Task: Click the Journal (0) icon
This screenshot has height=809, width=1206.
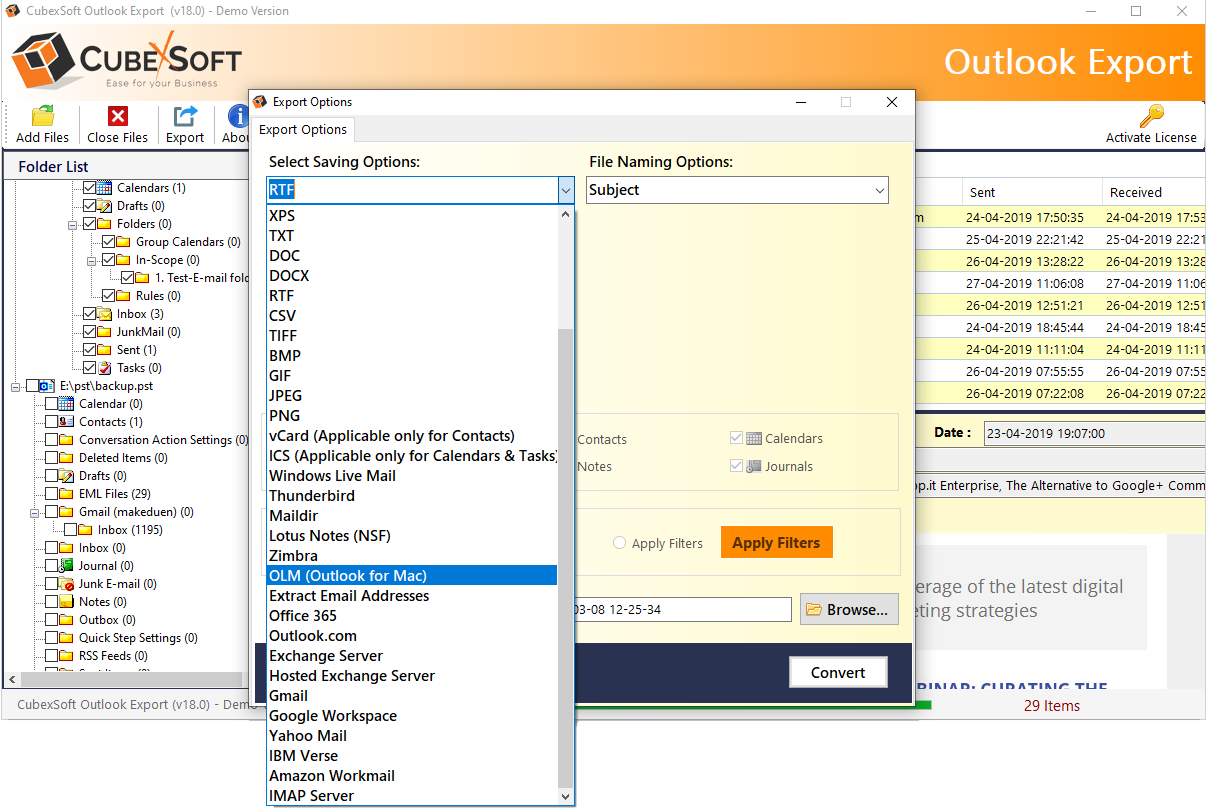Action: (x=67, y=566)
